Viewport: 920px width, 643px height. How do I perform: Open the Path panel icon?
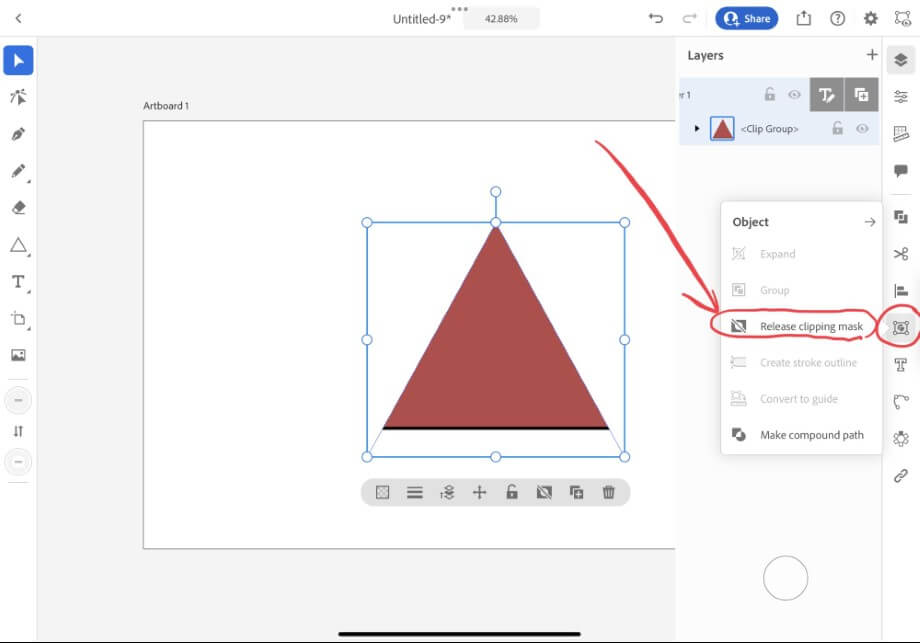pyautogui.click(x=901, y=401)
